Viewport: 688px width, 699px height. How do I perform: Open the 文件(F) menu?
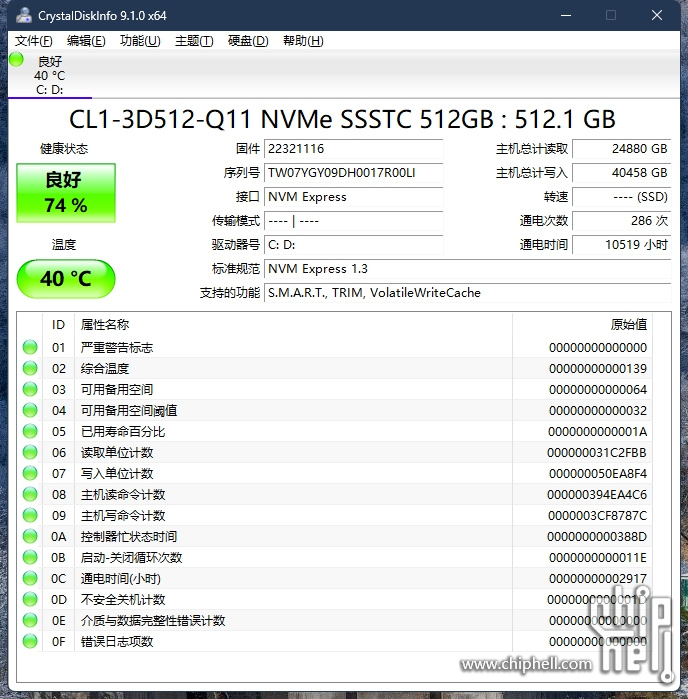[x=33, y=41]
